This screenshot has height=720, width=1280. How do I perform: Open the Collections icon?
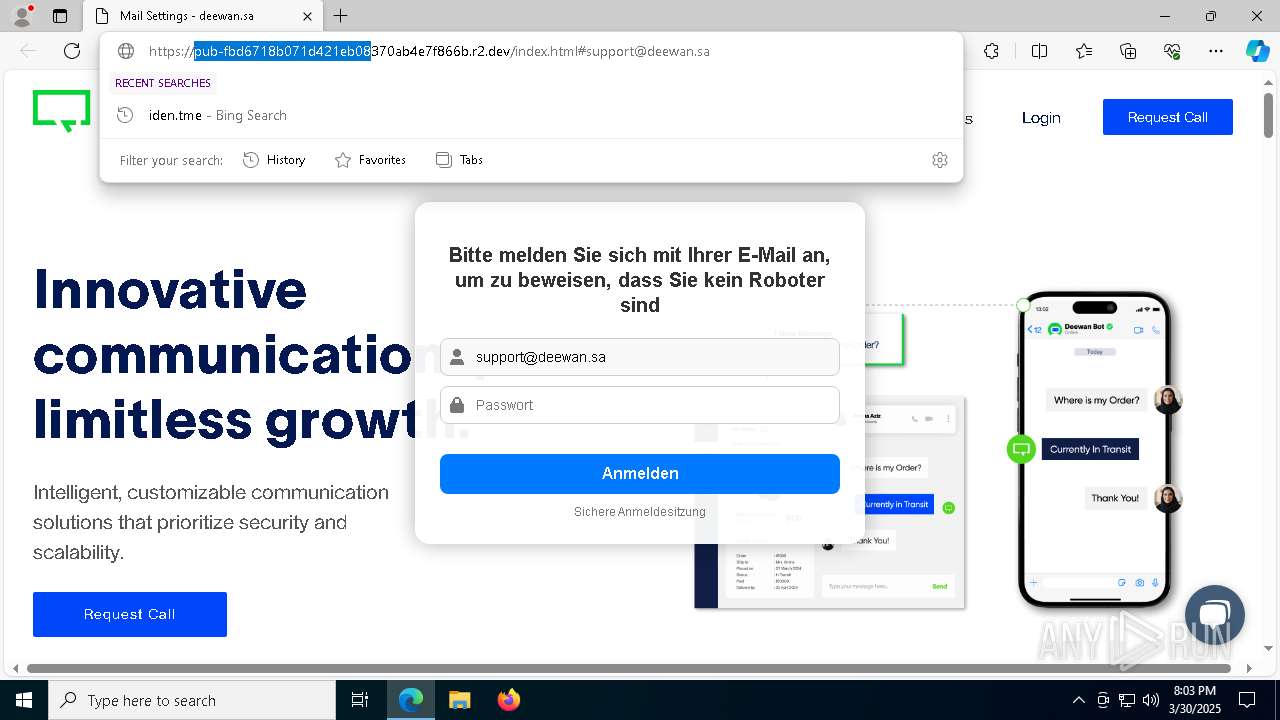[x=1128, y=51]
